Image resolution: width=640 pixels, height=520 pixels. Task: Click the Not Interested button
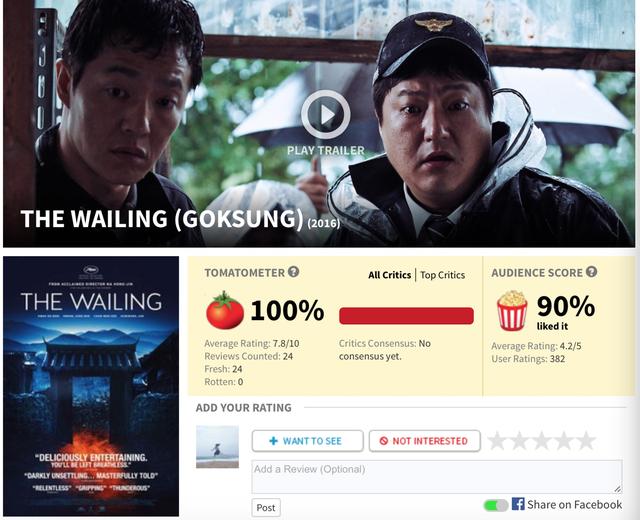[424, 441]
